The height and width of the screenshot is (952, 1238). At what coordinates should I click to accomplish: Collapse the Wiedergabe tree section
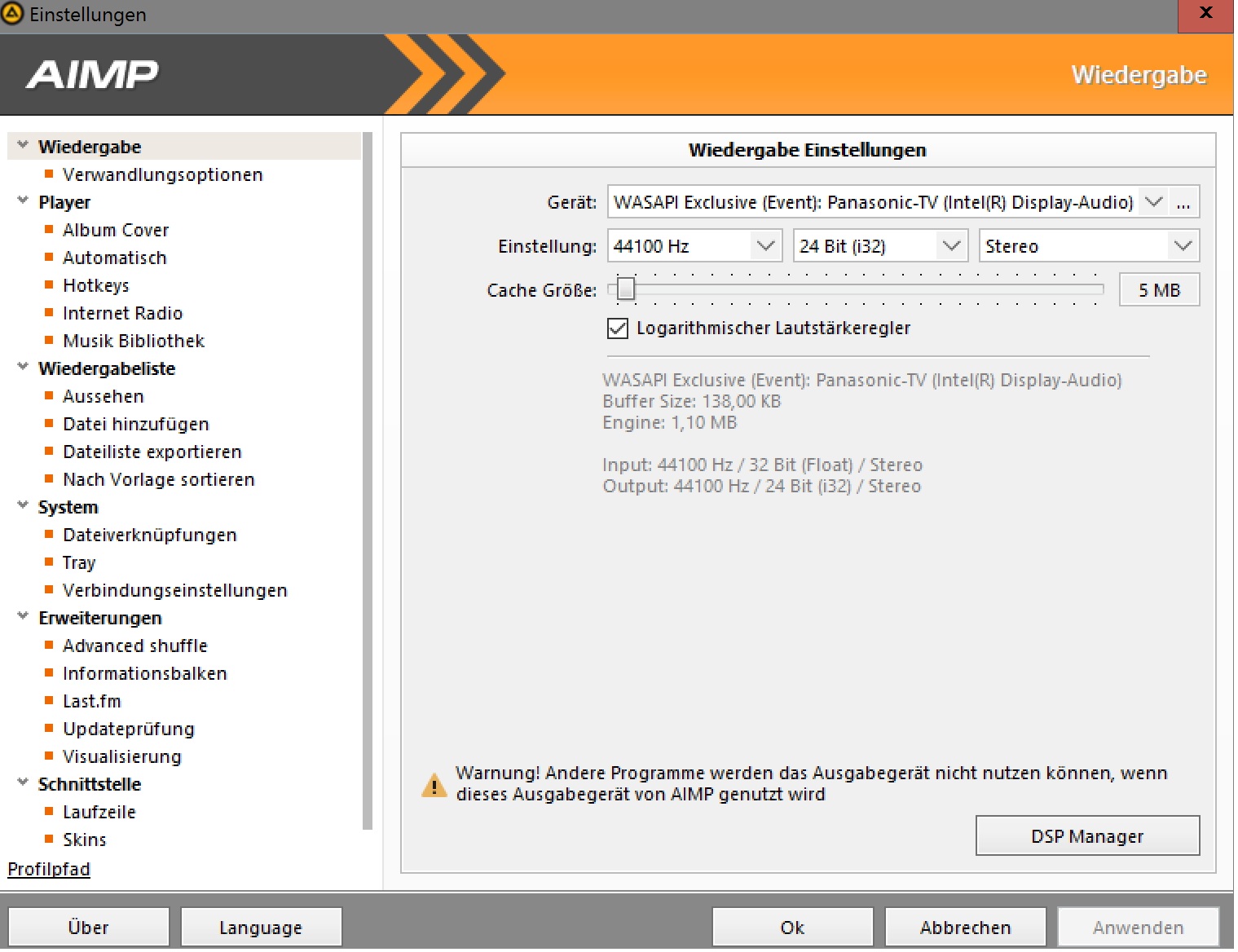23,145
